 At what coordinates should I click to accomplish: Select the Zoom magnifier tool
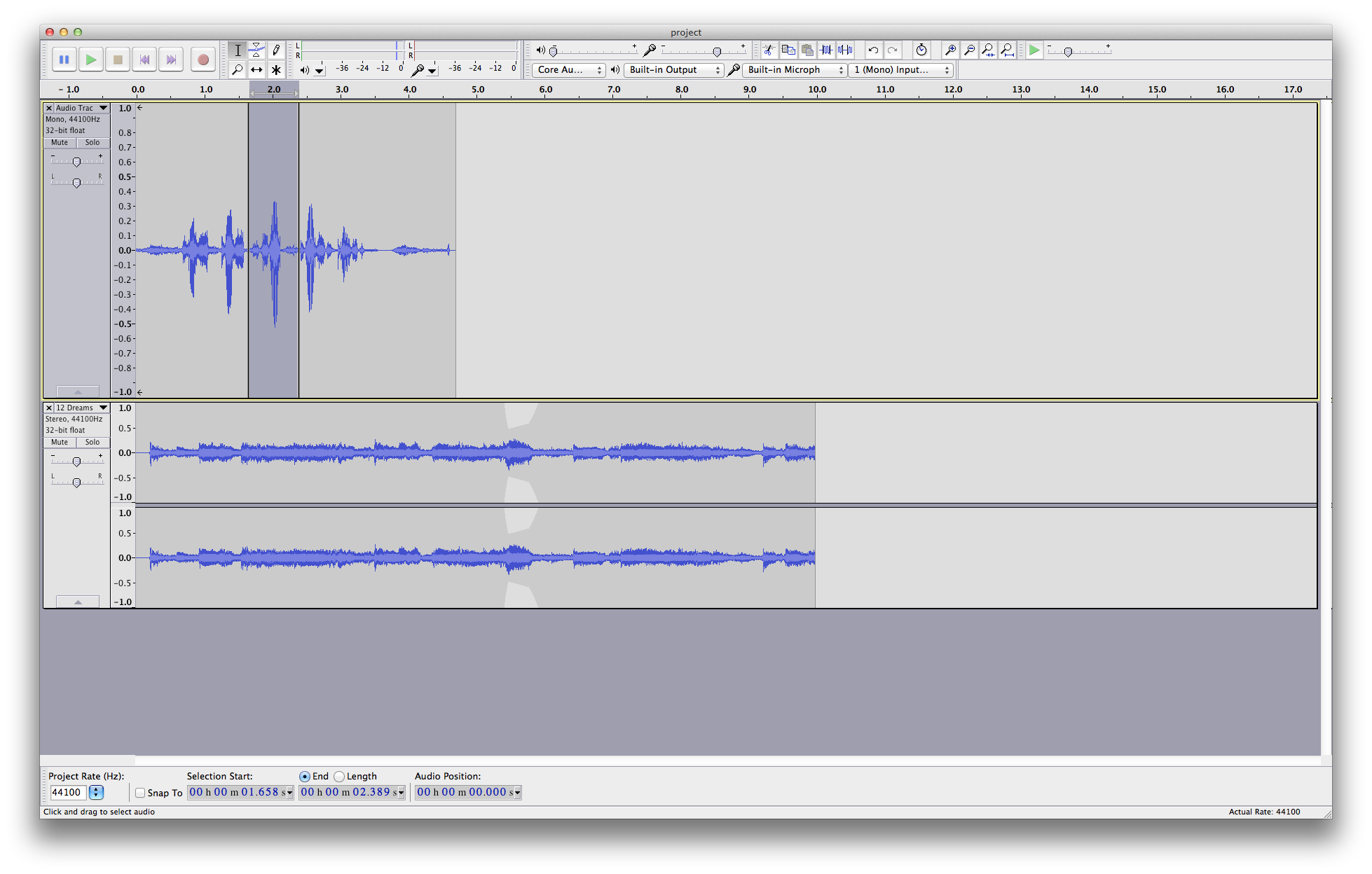coord(238,69)
